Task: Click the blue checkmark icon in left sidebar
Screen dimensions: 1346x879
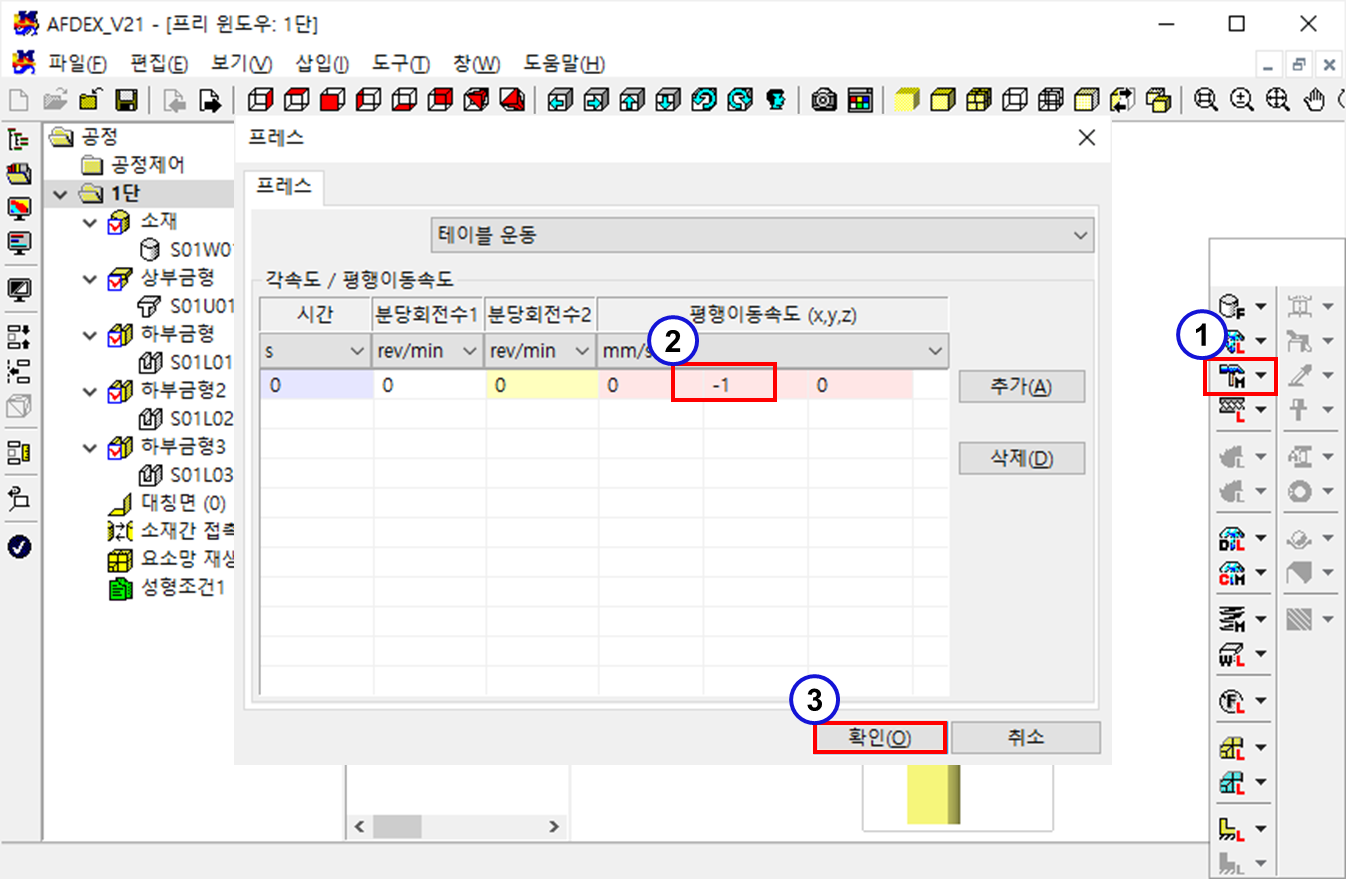Action: point(19,546)
